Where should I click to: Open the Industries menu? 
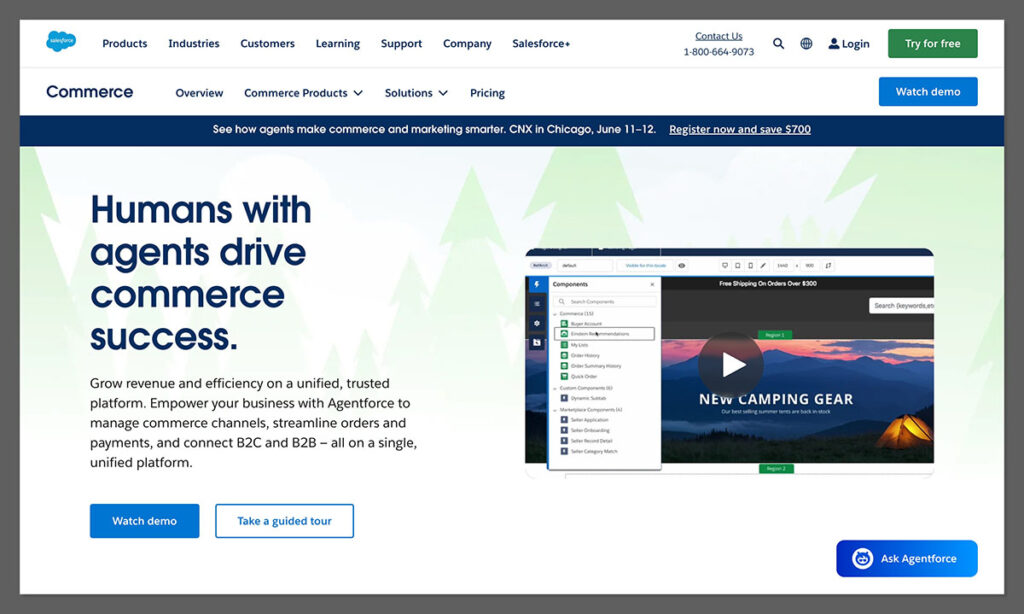click(x=193, y=44)
